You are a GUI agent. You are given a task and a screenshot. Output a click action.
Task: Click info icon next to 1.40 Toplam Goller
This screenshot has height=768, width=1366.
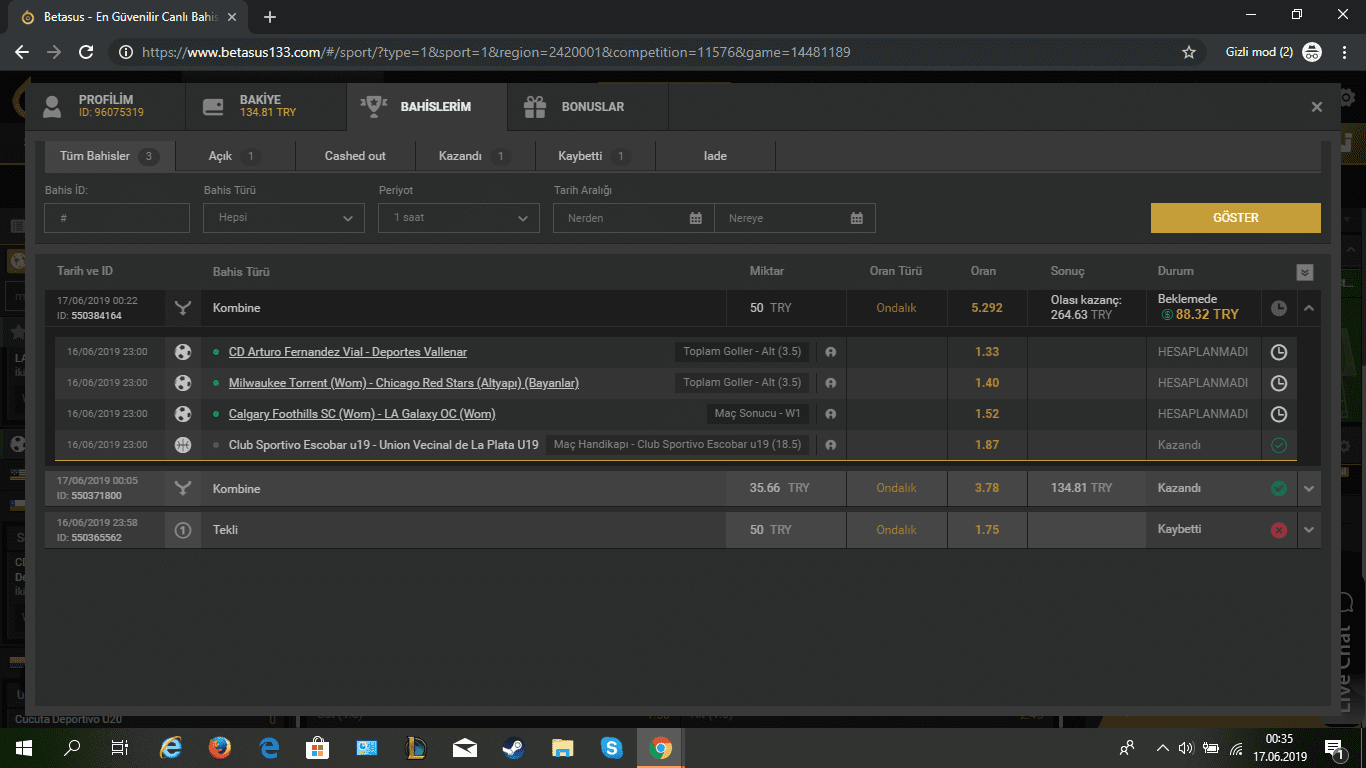point(830,383)
